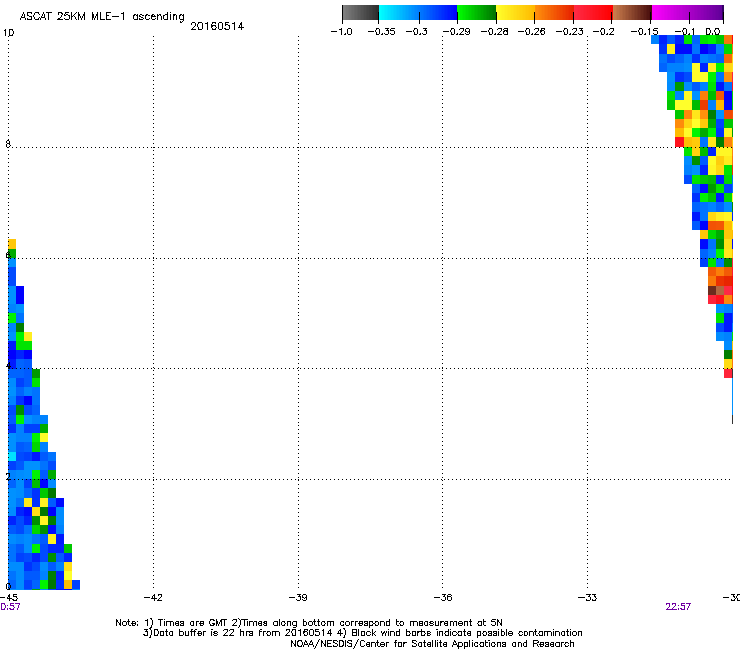Click the -0.23 color scale label
This screenshot has width=740, height=650.
[570, 32]
